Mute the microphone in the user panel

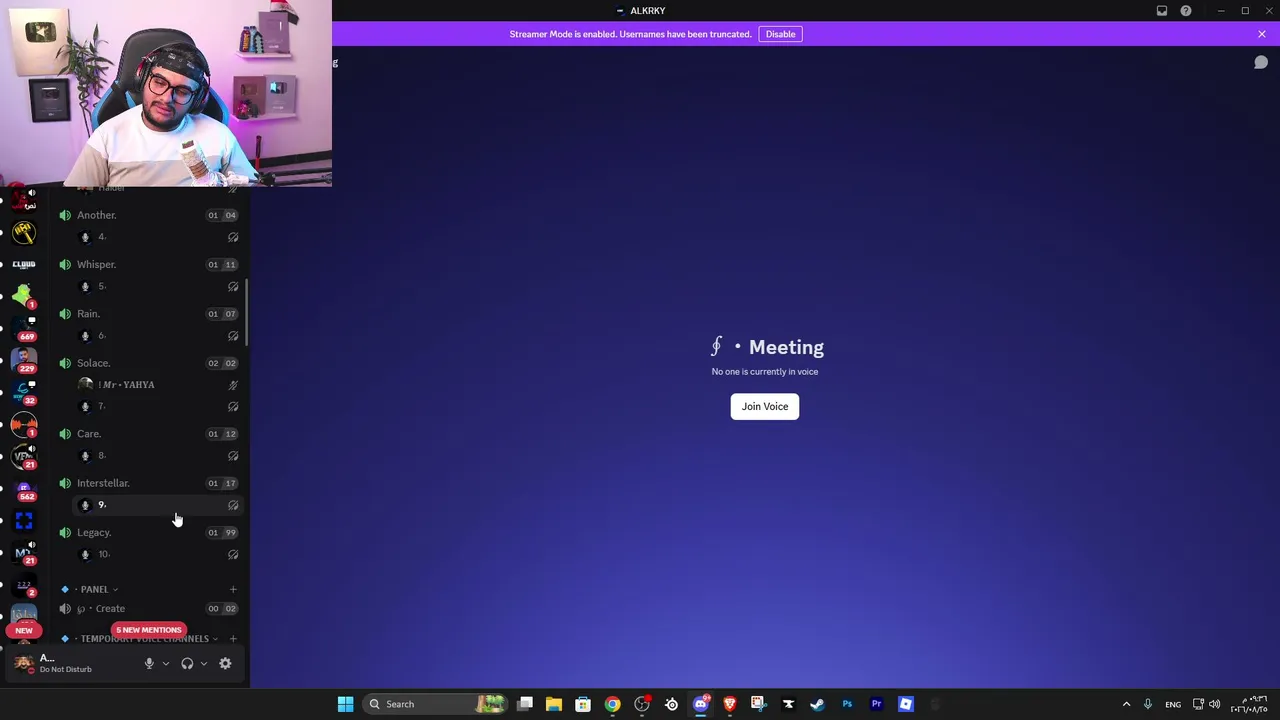coord(149,663)
